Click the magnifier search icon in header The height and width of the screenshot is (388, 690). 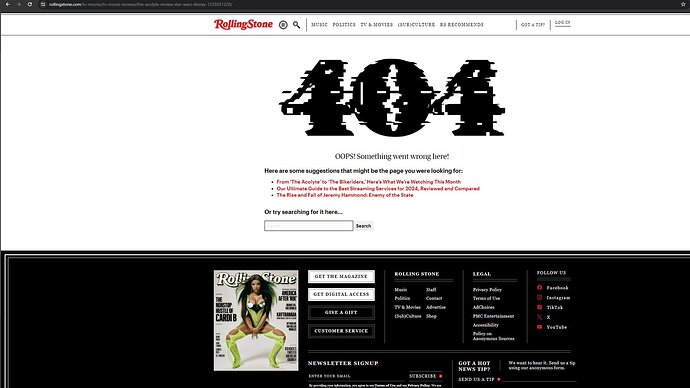(297, 25)
